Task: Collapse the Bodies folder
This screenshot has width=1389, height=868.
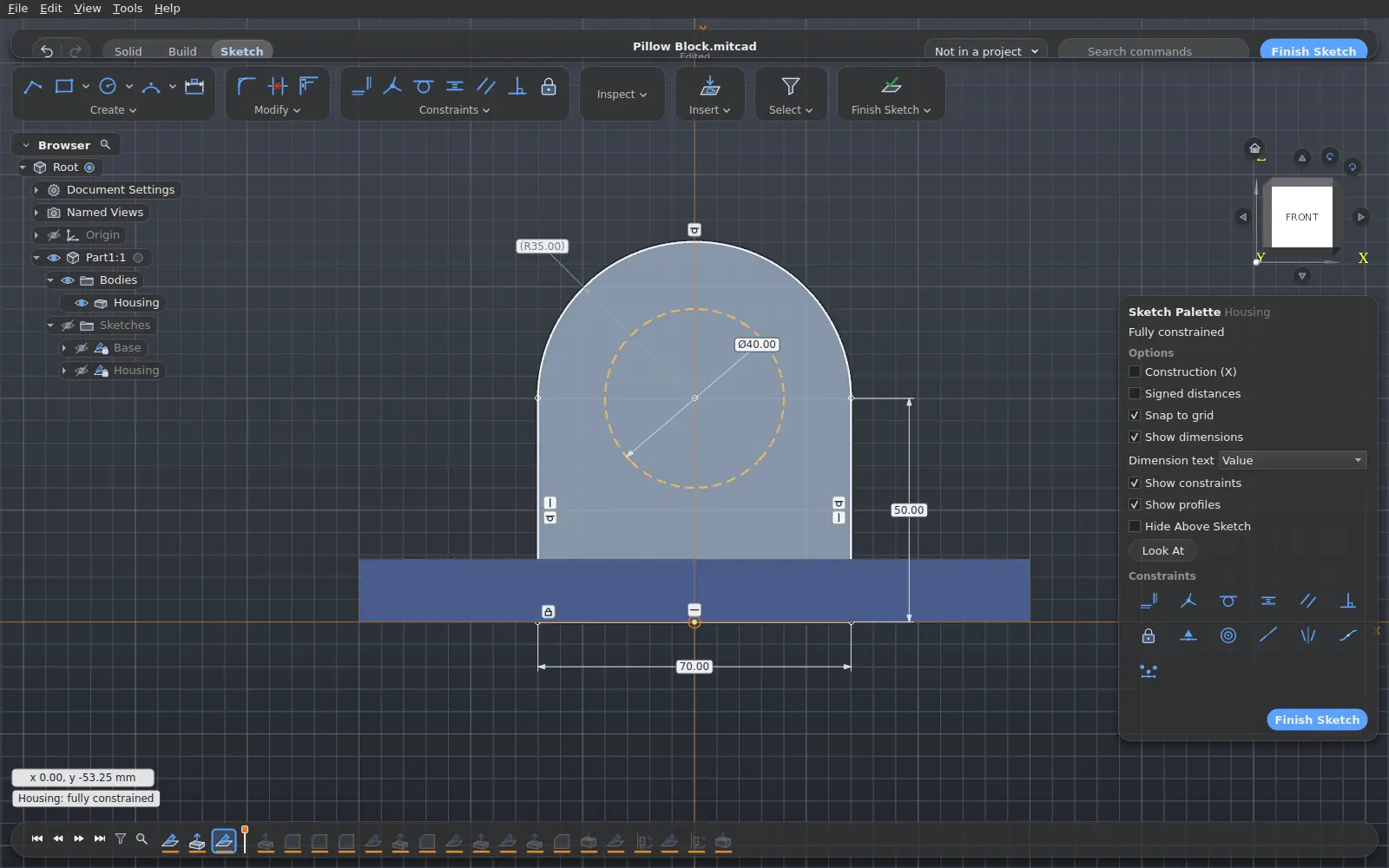Action: 50,280
